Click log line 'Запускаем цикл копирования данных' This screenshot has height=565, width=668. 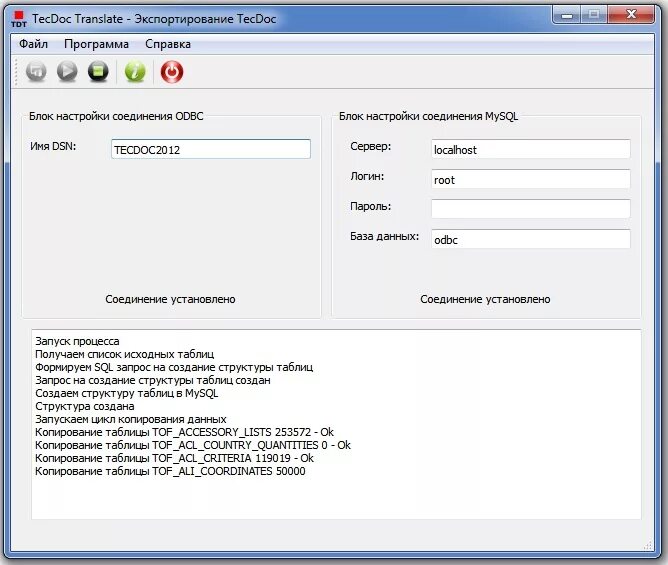[x=131, y=419]
